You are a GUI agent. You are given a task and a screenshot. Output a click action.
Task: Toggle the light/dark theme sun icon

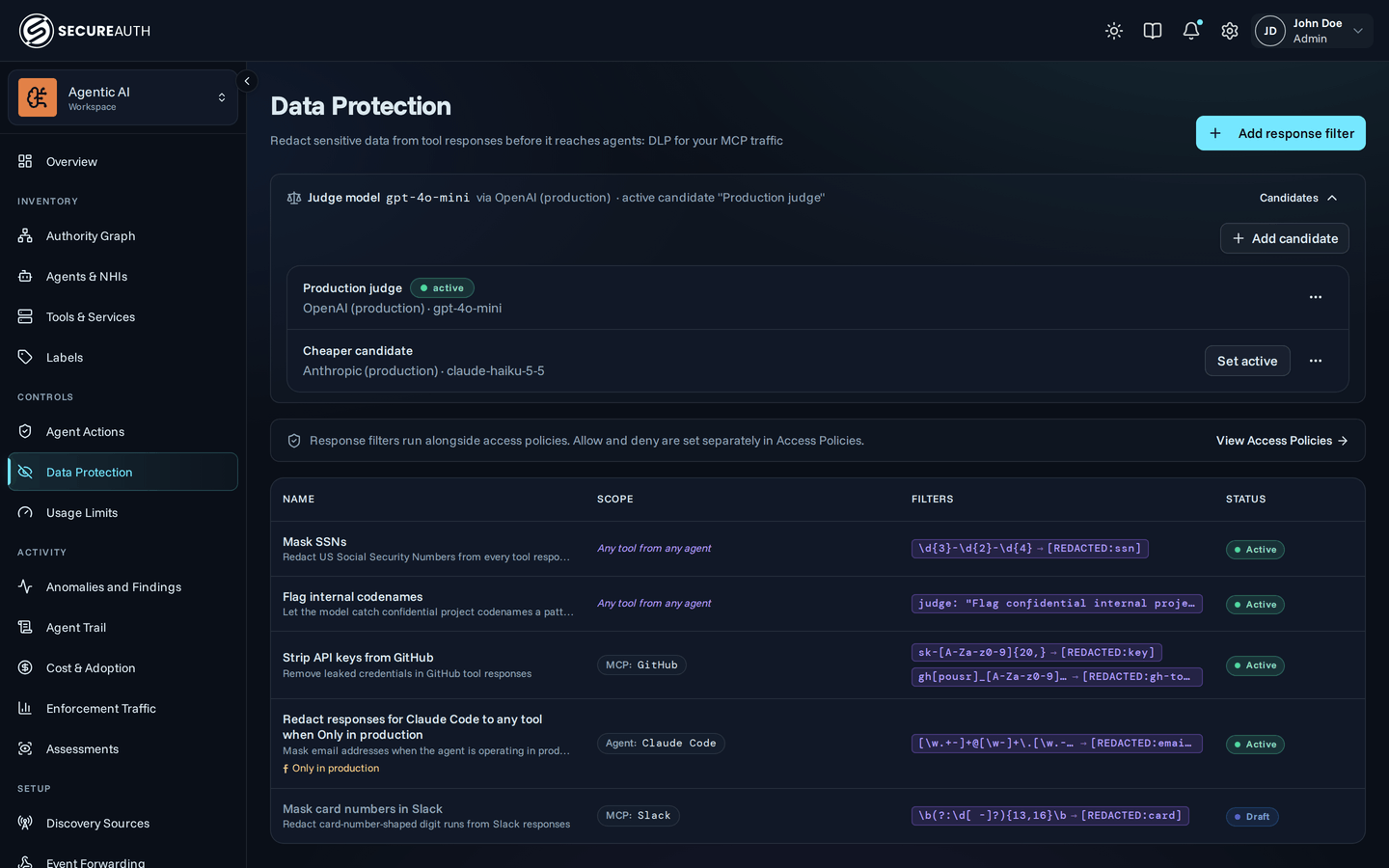pyautogui.click(x=1114, y=31)
